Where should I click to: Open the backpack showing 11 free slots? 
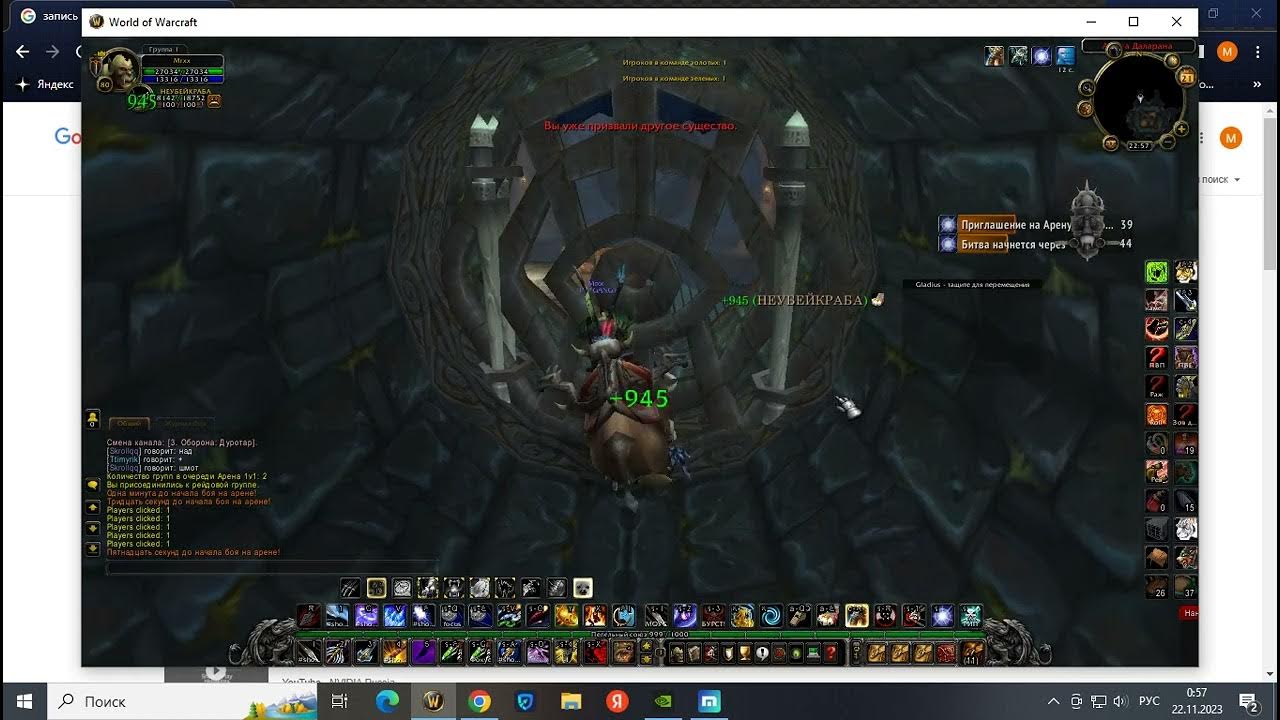click(x=972, y=652)
